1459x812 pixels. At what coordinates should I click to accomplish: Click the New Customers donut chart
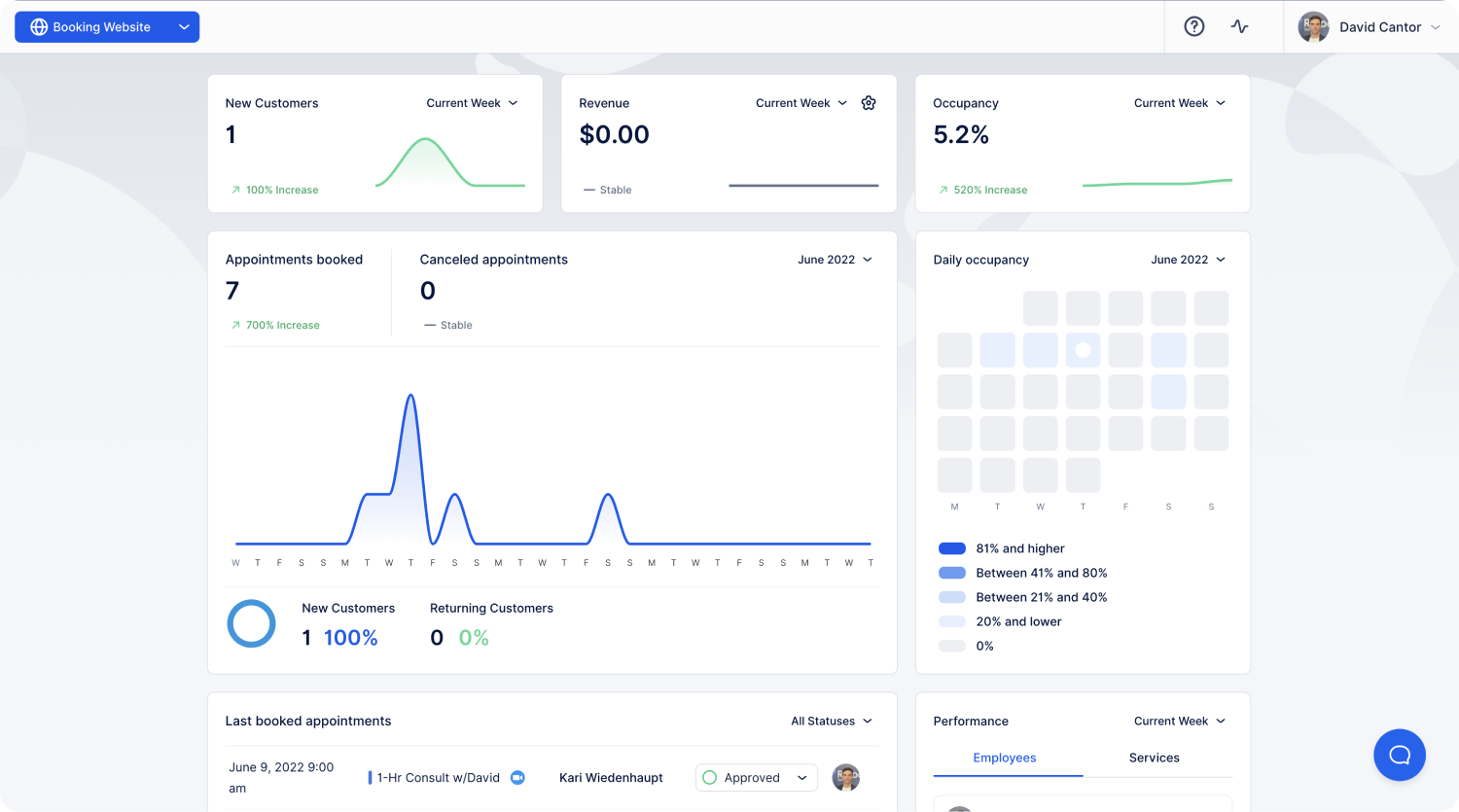pos(251,623)
